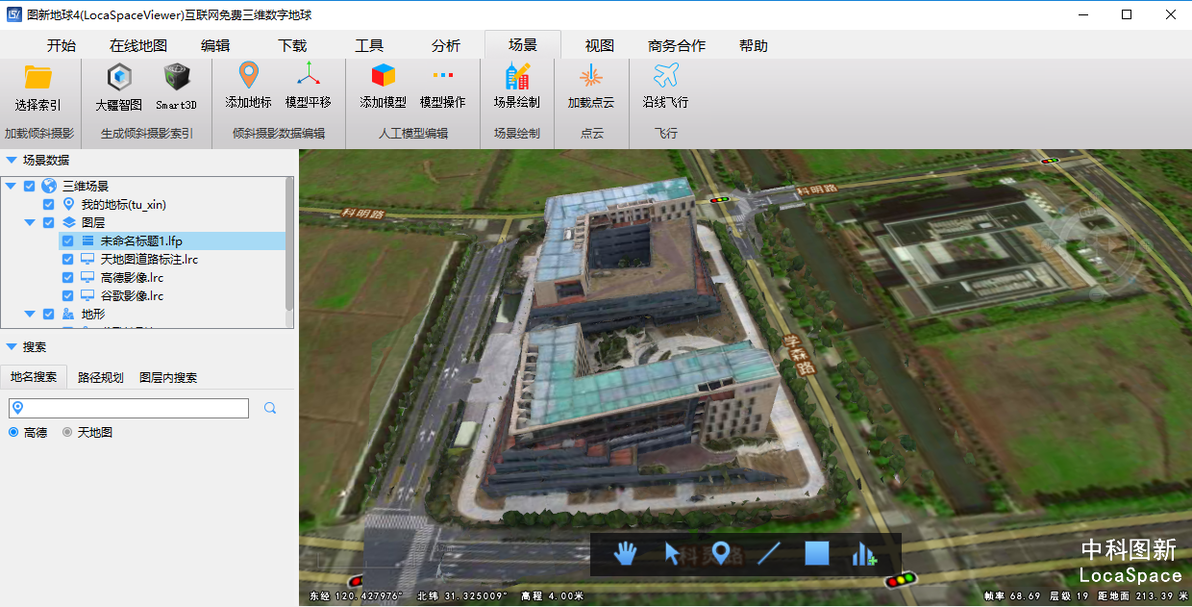Click the 高程 4.00米 status text

(552, 596)
